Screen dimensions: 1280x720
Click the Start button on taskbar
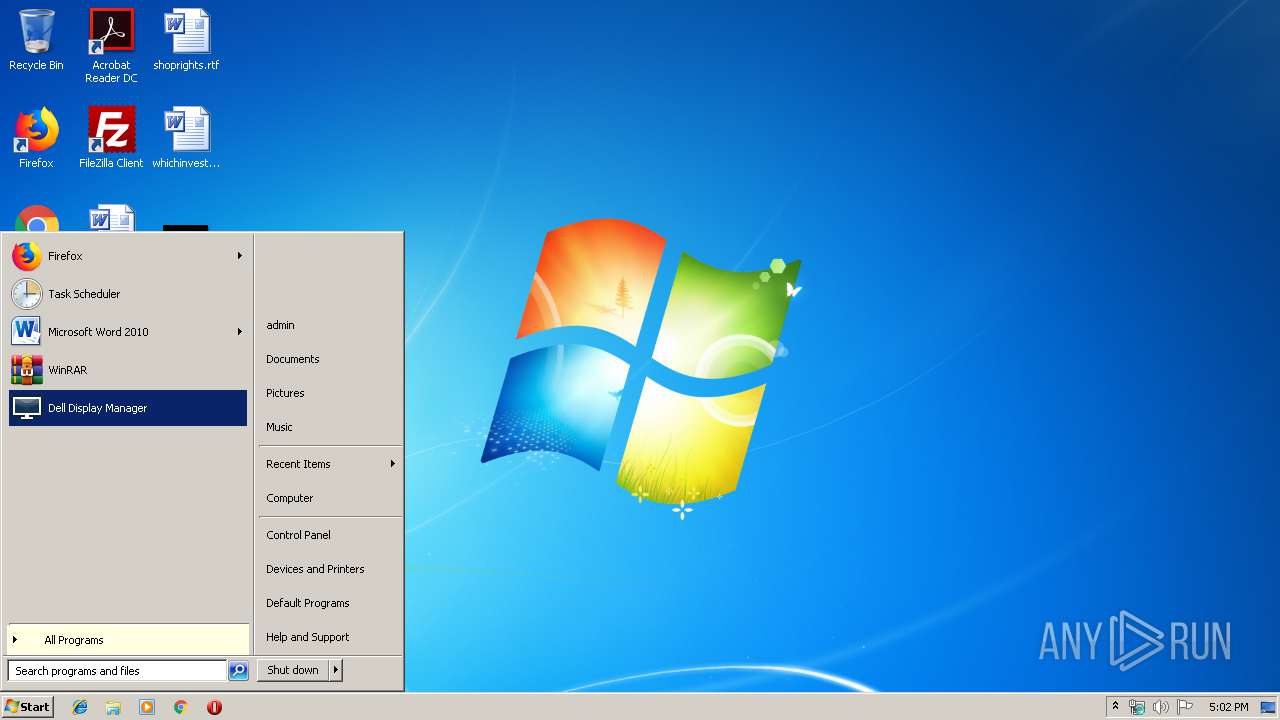click(x=27, y=706)
